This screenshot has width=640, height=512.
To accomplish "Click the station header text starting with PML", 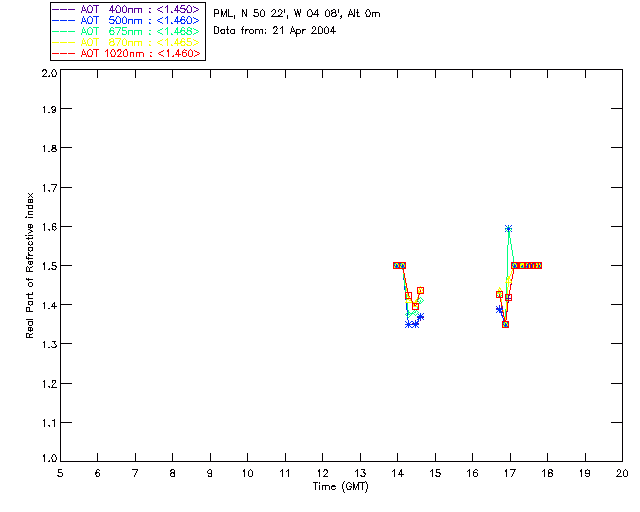I will pyautogui.click(x=297, y=14).
